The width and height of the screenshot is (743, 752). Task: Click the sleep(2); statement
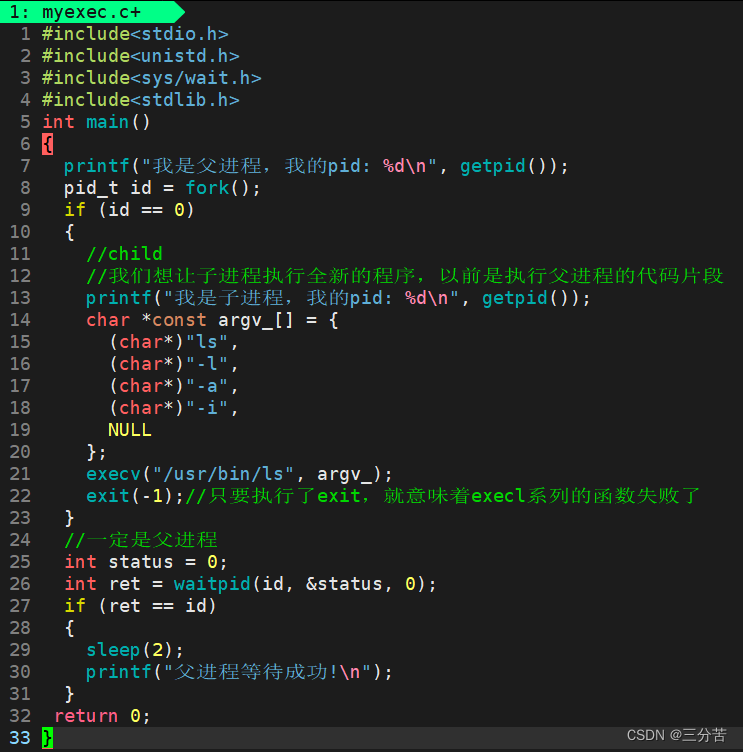tap(135, 650)
